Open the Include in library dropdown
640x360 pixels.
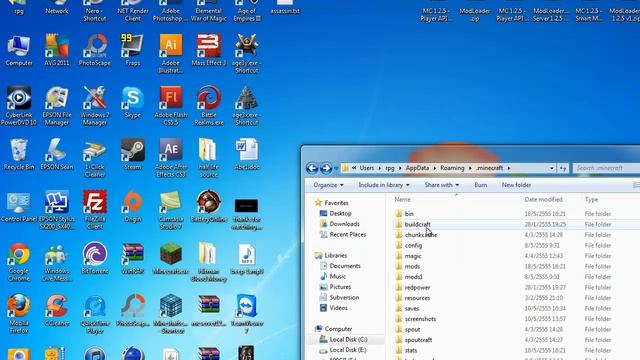(x=384, y=185)
